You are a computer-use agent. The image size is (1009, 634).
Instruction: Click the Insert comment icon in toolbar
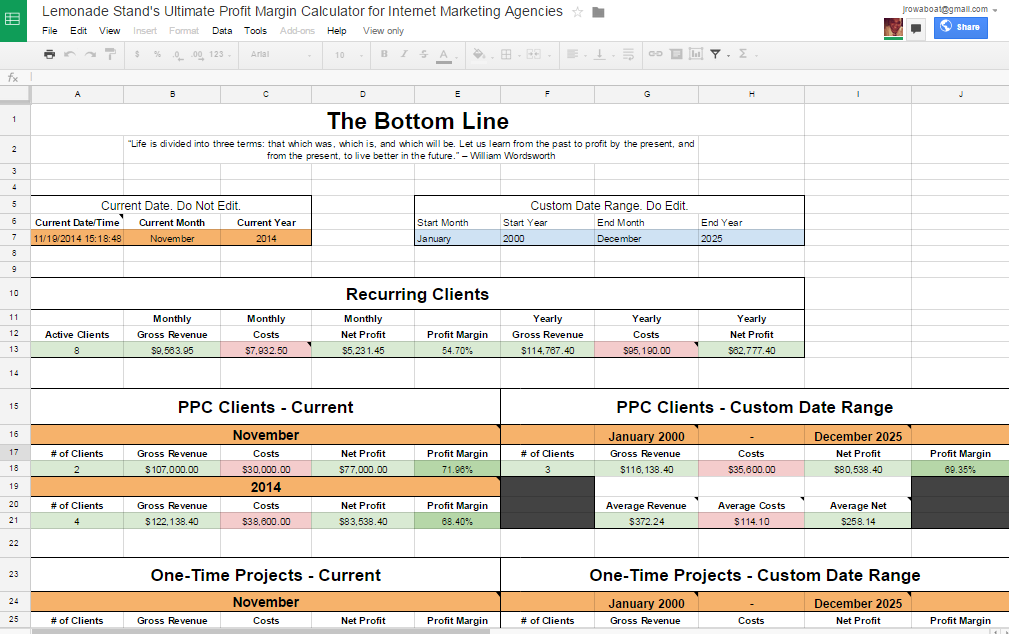pyautogui.click(x=676, y=54)
